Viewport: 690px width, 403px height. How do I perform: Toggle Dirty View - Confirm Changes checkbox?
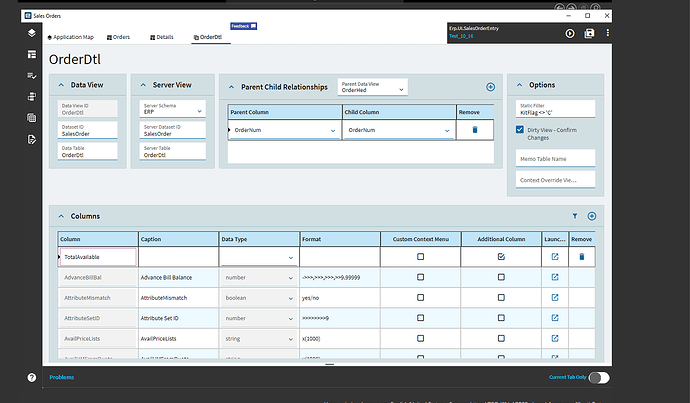[x=520, y=130]
